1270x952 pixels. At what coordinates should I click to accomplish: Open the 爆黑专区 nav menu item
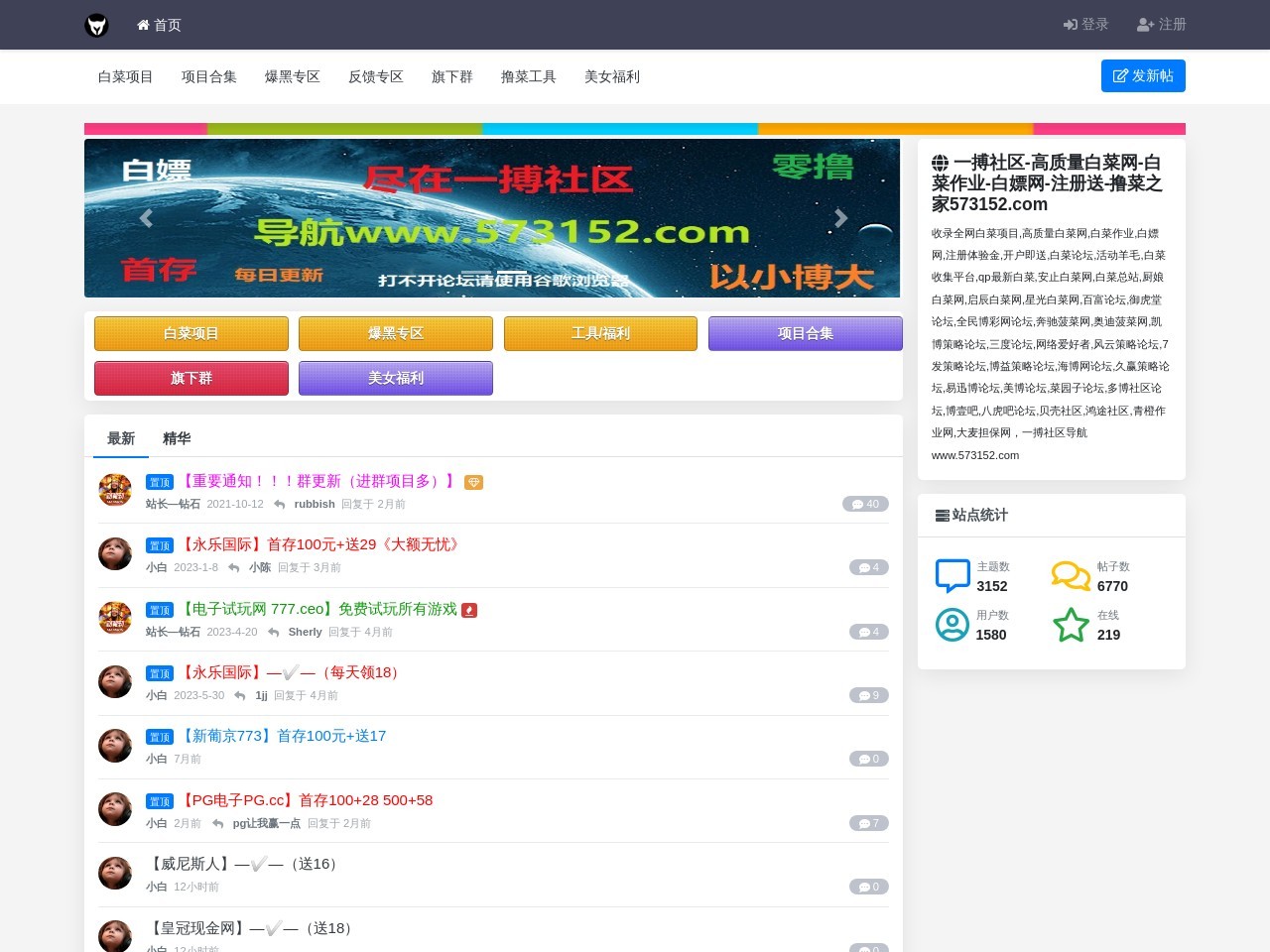[293, 76]
